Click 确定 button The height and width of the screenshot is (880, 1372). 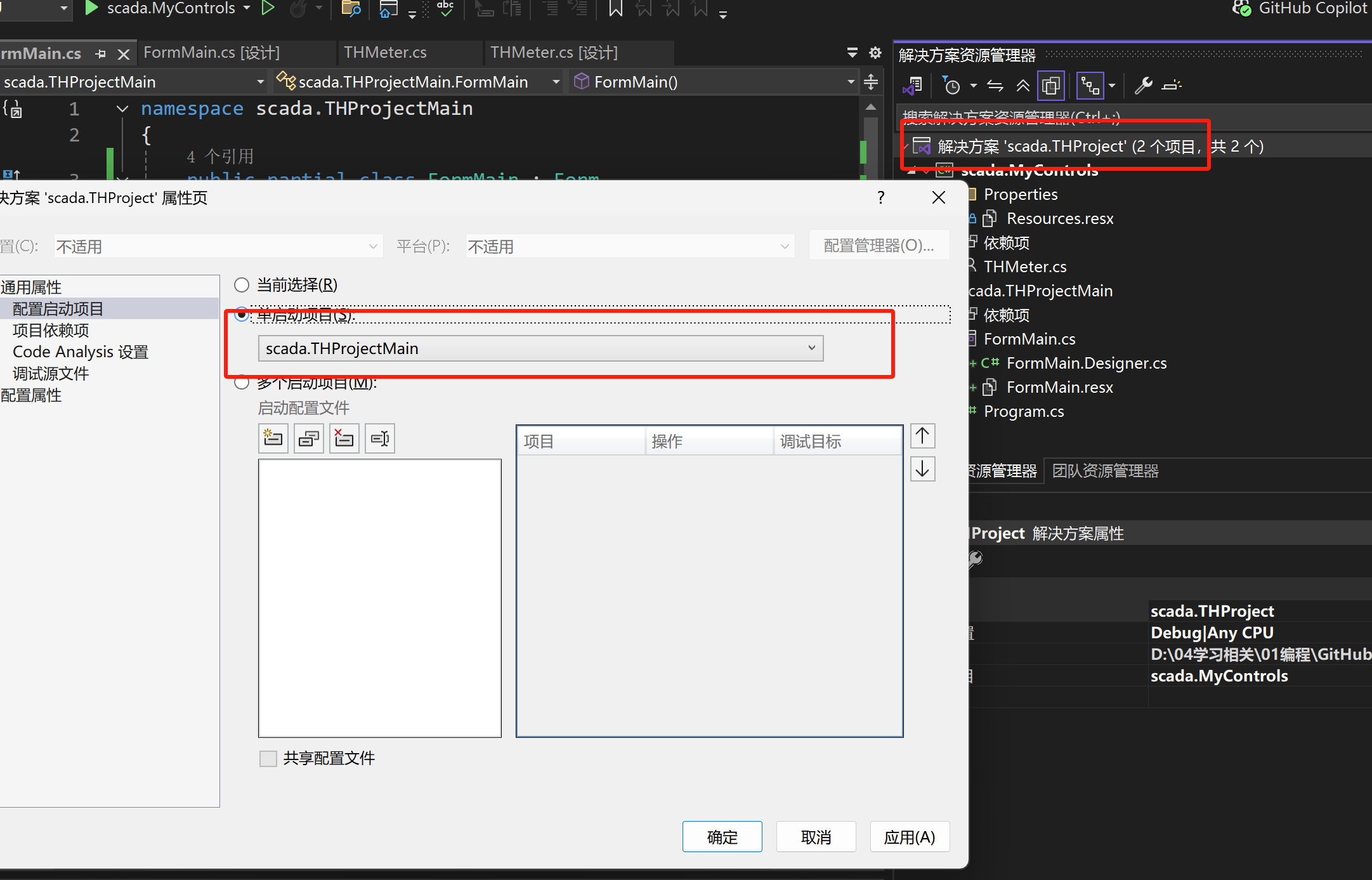722,837
